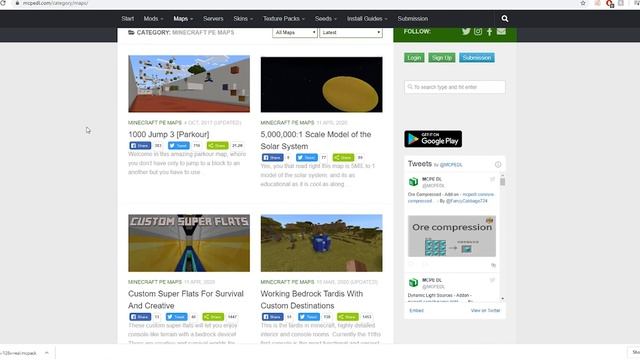Viewport: 640px width, 360px height.
Task: Open the Latest sort dropdown
Action: point(351,32)
